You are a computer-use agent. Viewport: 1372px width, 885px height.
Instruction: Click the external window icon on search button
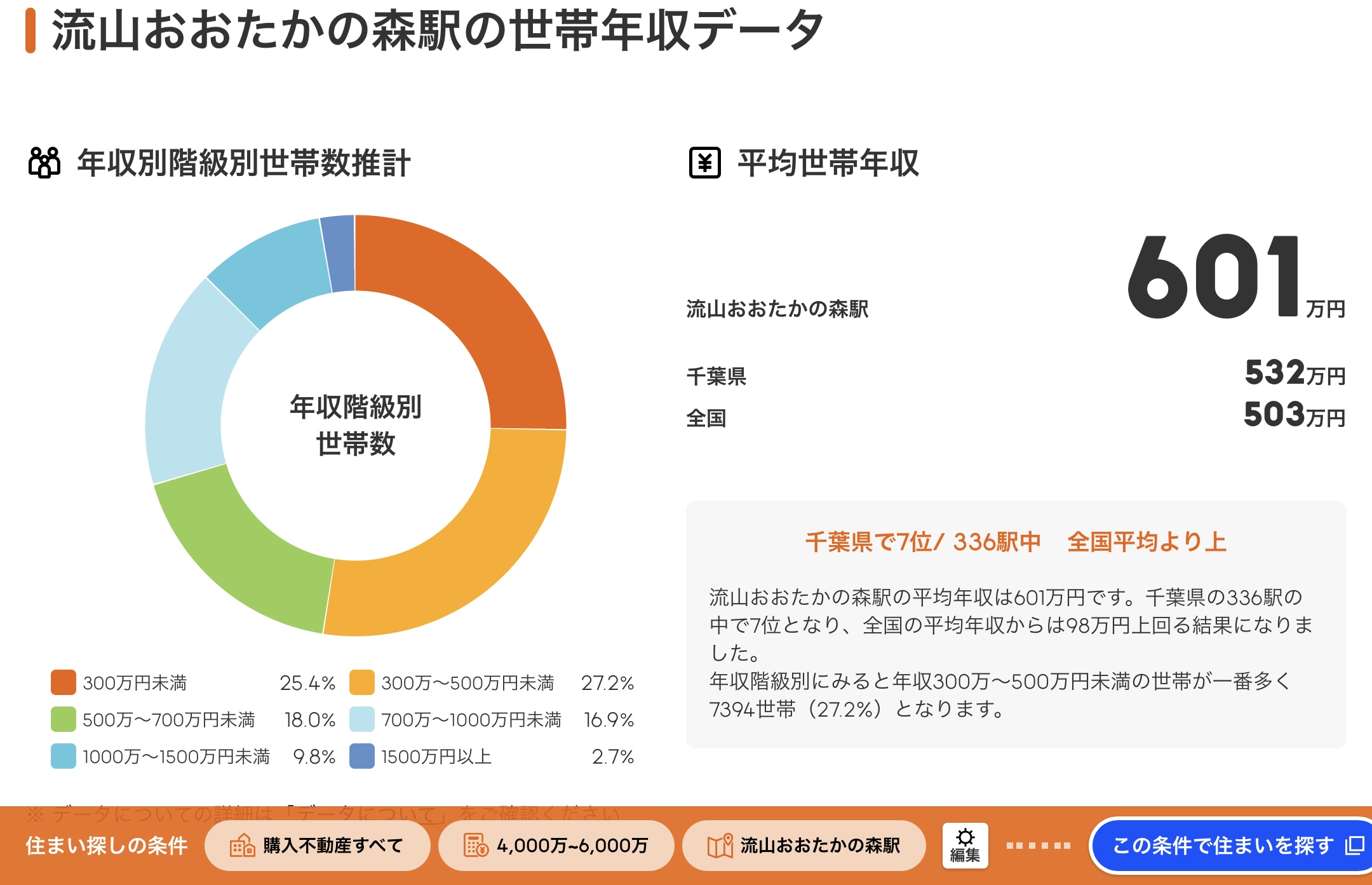coord(1354,845)
